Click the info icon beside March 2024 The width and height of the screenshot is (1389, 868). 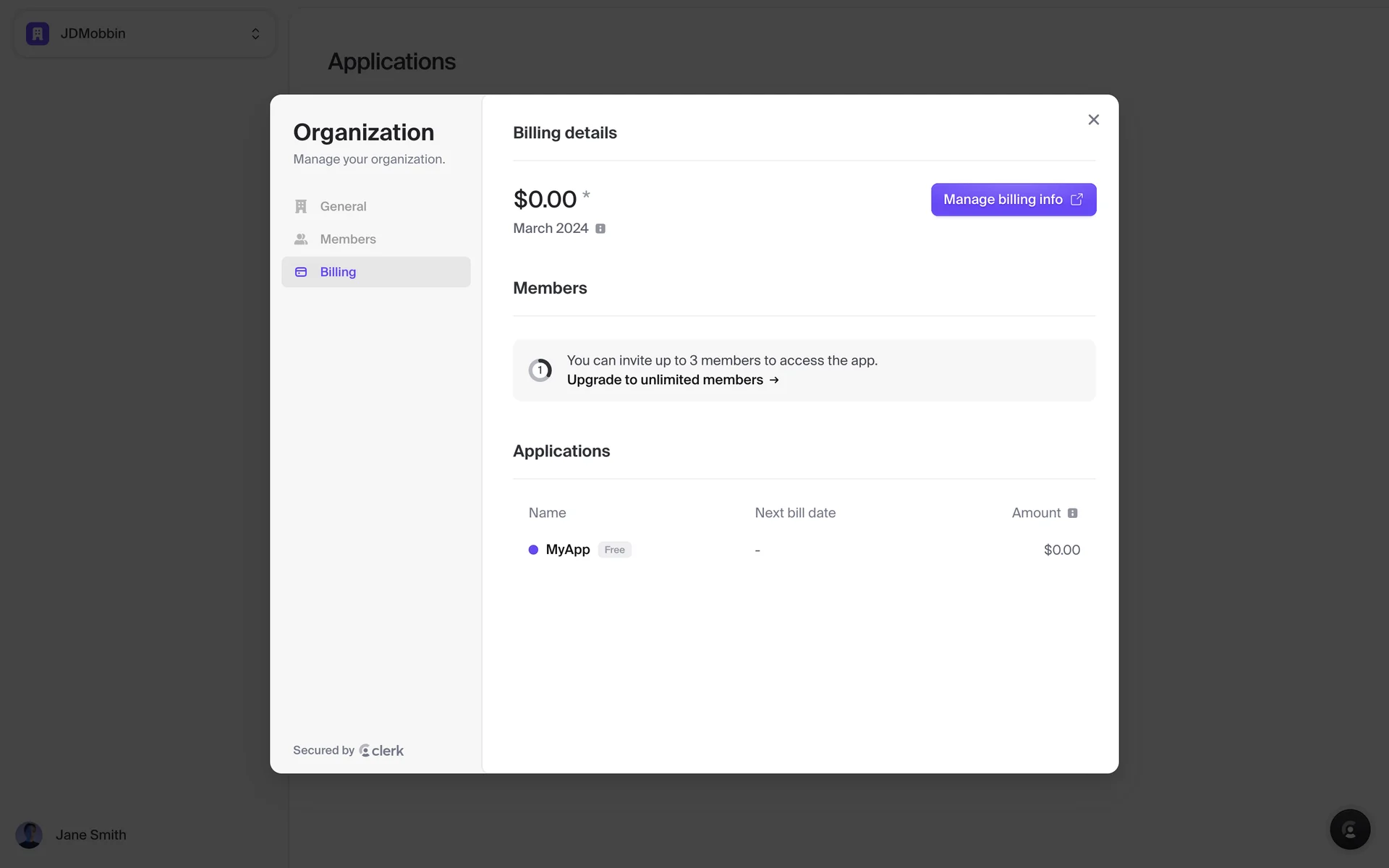pyautogui.click(x=600, y=229)
